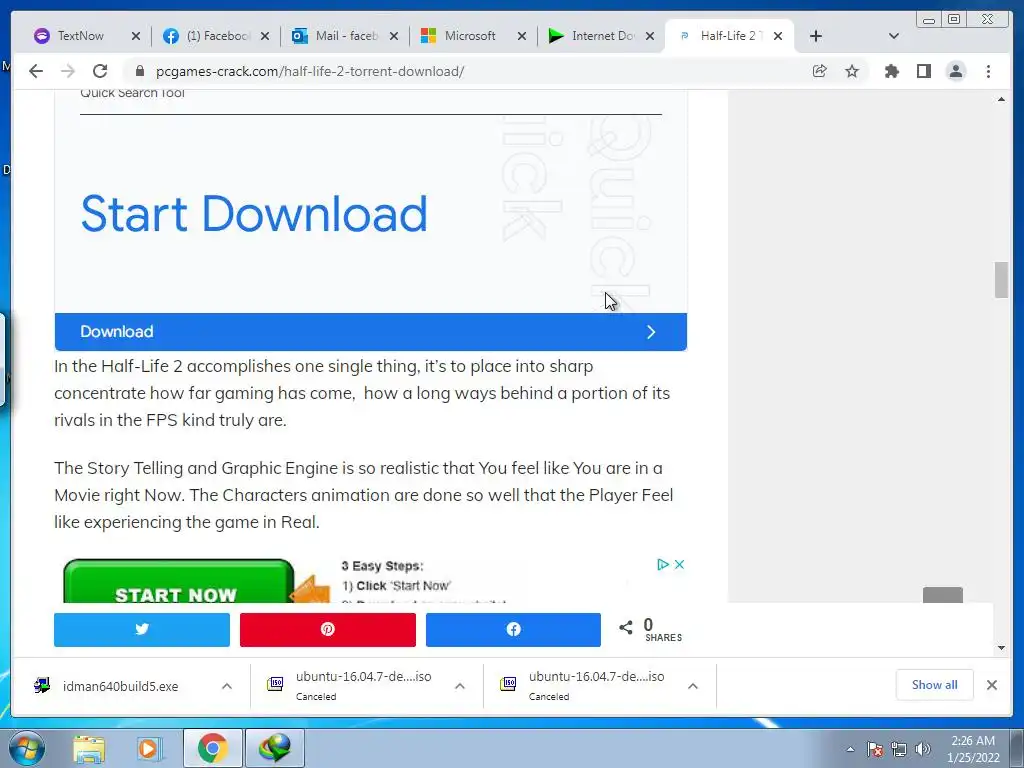Expand options for idman640build5.exe
1024x768 pixels.
[227, 686]
